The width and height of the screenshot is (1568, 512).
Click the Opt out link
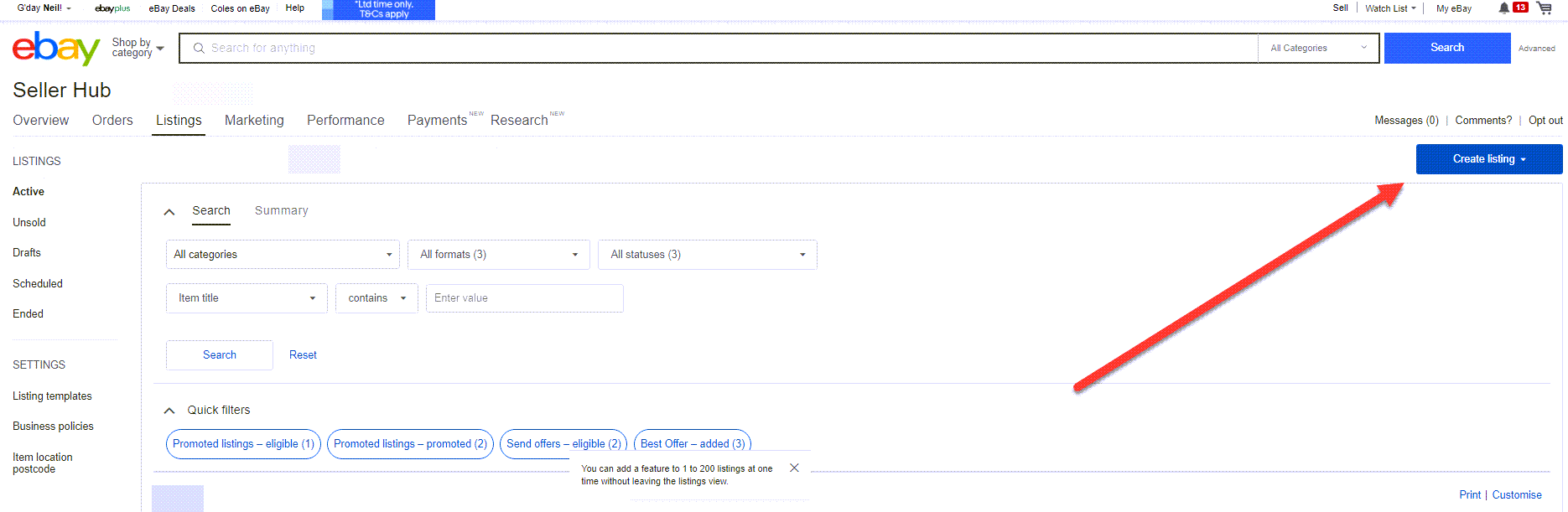(x=1545, y=121)
